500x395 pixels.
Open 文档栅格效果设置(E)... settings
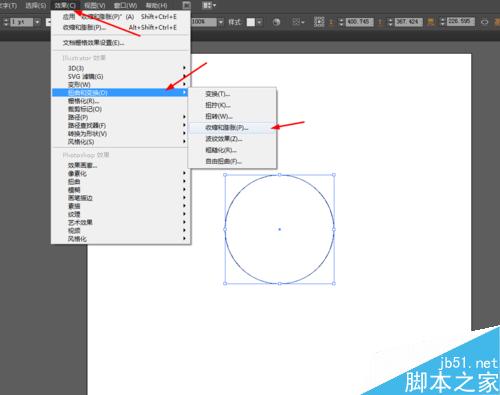coord(121,43)
